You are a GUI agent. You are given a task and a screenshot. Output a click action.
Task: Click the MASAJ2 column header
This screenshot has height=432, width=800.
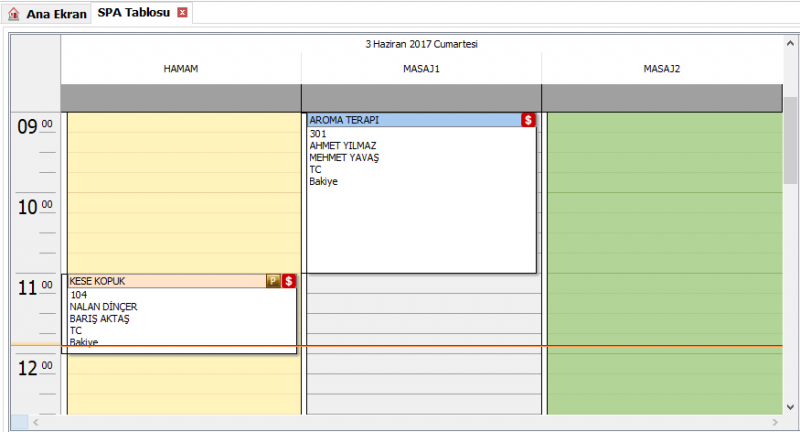pyautogui.click(x=662, y=69)
